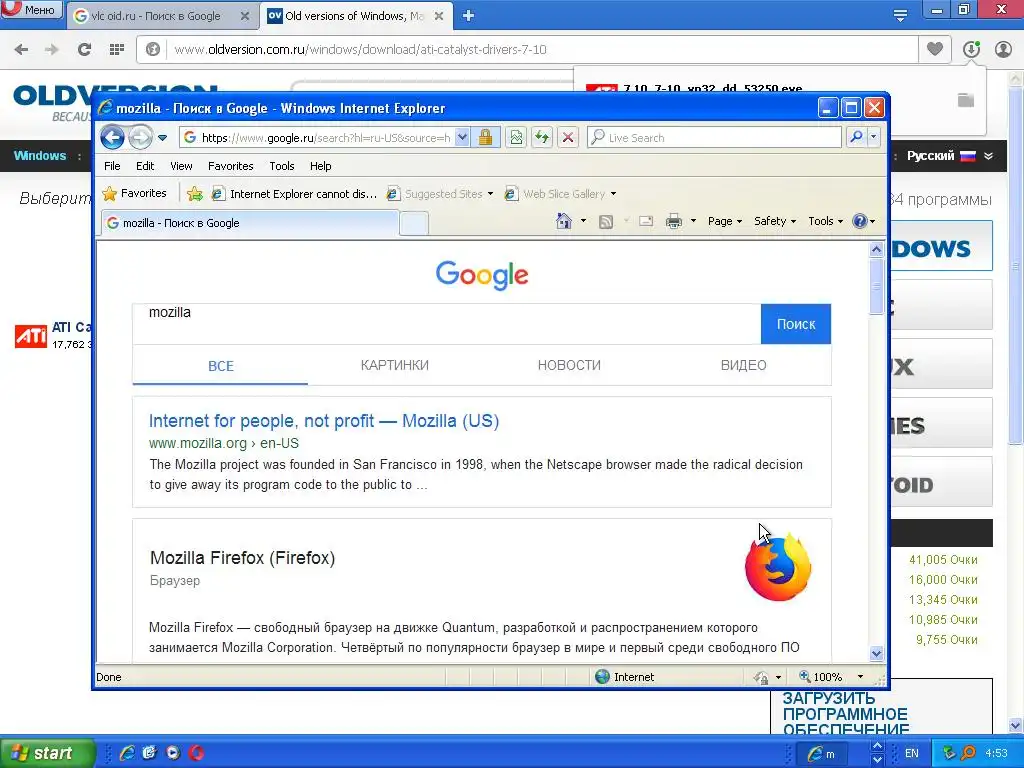Screen dimensions: 1024x768
Task: Open IE recent pages dropdown arrow
Action: pyautogui.click(x=163, y=138)
